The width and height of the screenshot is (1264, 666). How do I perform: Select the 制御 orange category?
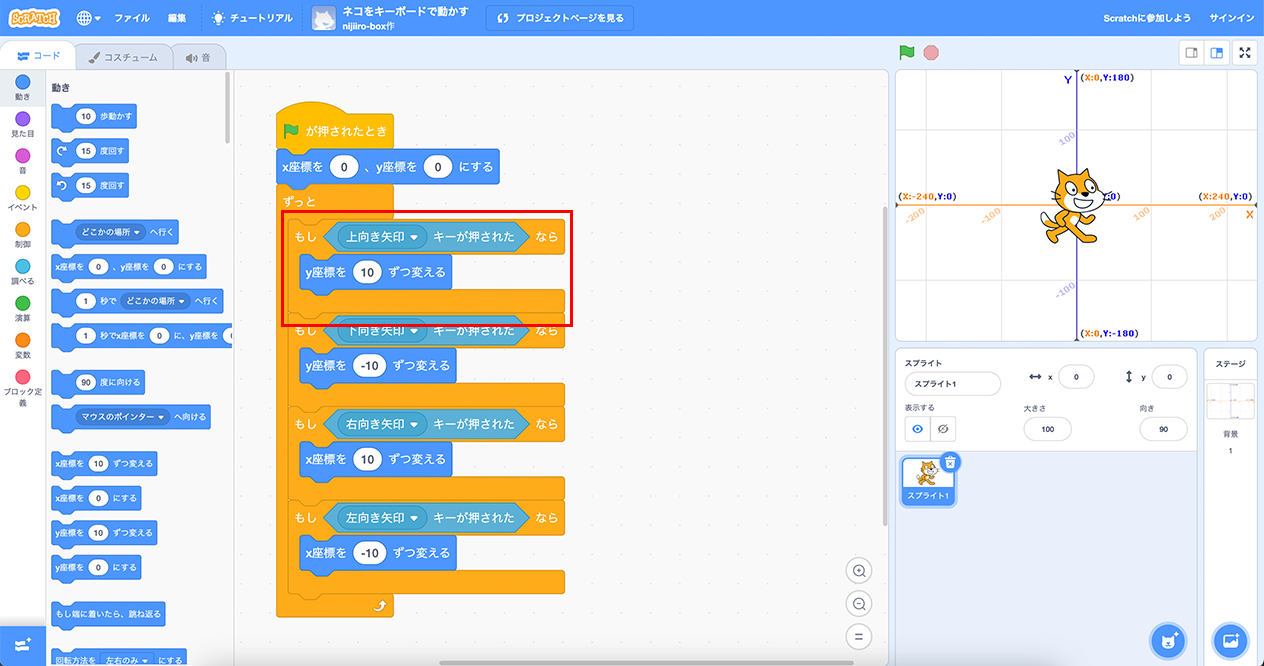coord(23,235)
